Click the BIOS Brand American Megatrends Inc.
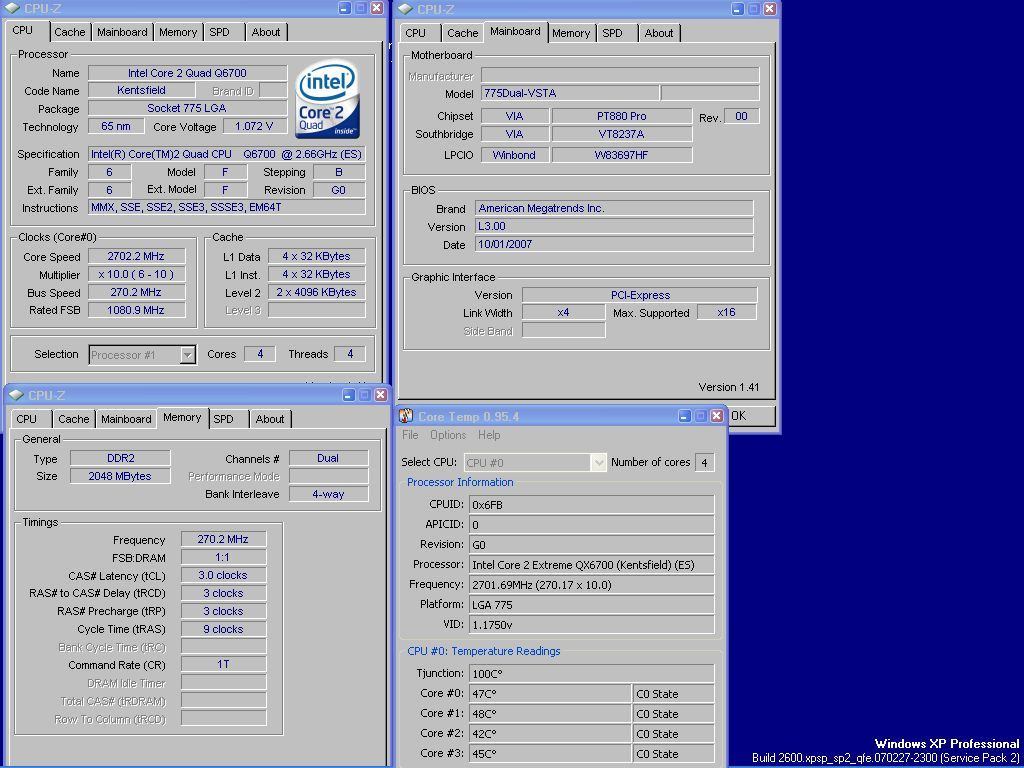 [x=614, y=208]
